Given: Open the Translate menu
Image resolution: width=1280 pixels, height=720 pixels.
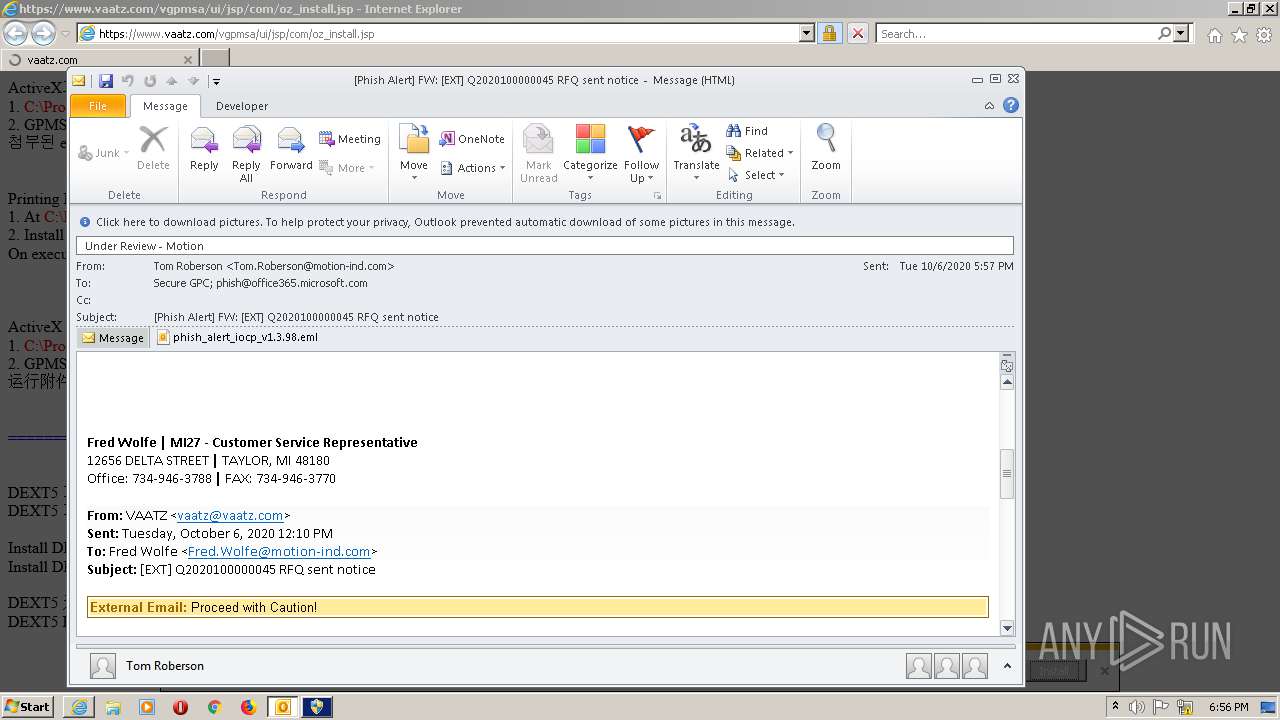Looking at the screenshot, I should [696, 153].
